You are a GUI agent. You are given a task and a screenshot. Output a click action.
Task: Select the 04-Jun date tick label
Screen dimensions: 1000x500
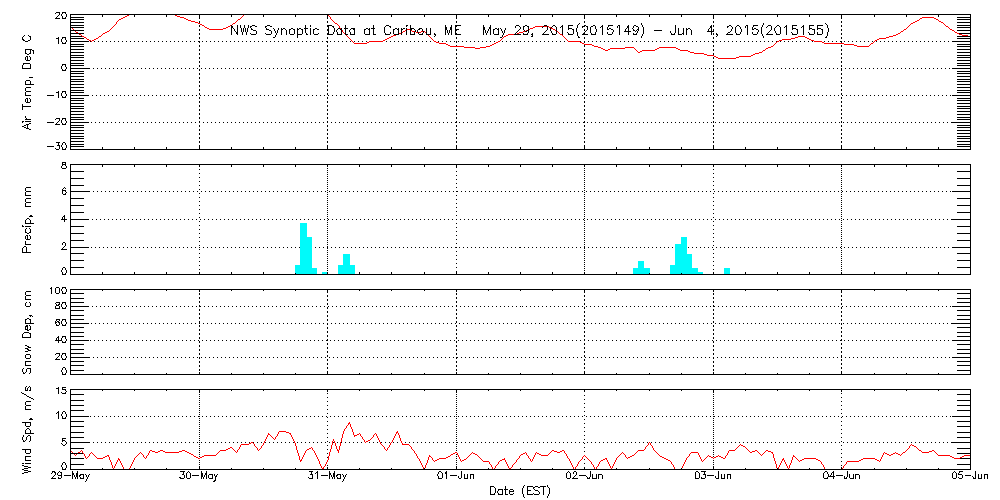842,478
